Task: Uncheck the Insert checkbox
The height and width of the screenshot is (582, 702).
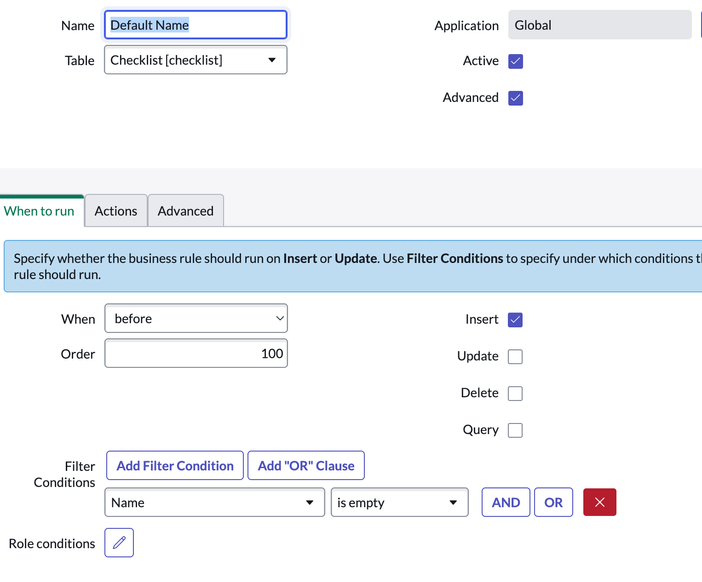Action: tap(515, 320)
